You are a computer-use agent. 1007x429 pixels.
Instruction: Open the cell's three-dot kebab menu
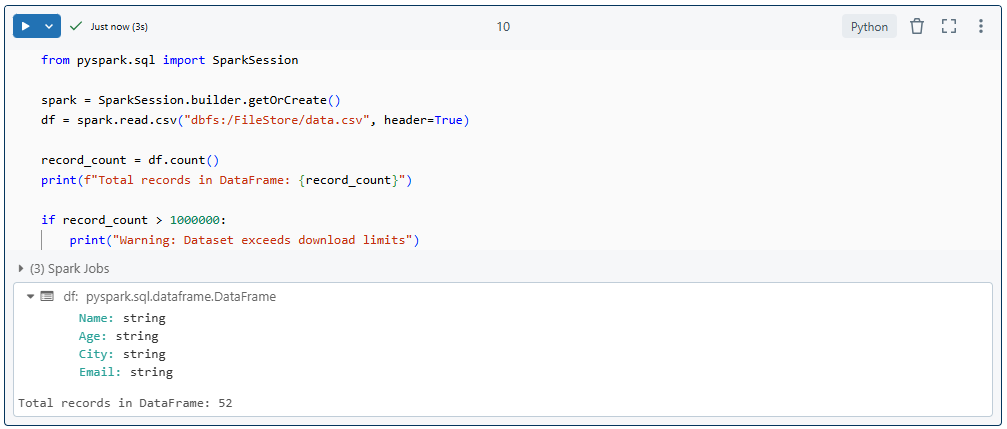(x=981, y=27)
